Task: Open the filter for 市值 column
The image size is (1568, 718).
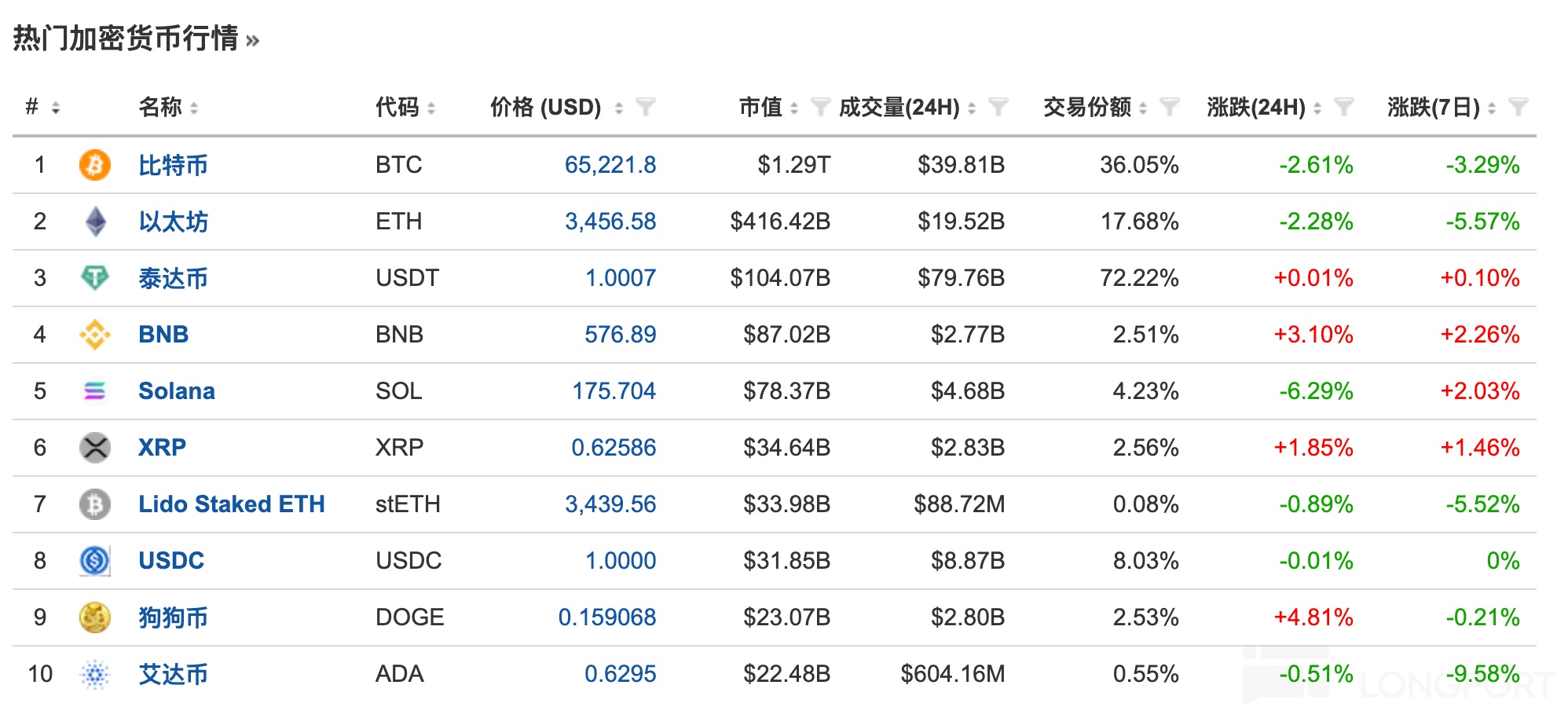Action: pos(820,107)
